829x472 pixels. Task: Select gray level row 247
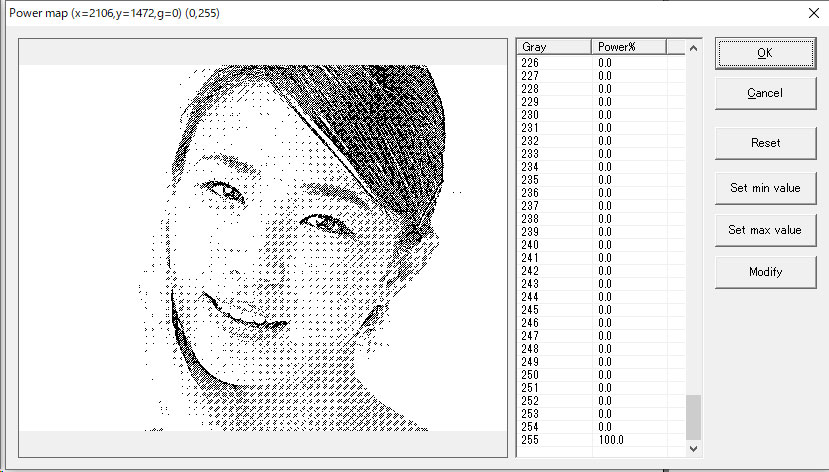pos(601,336)
